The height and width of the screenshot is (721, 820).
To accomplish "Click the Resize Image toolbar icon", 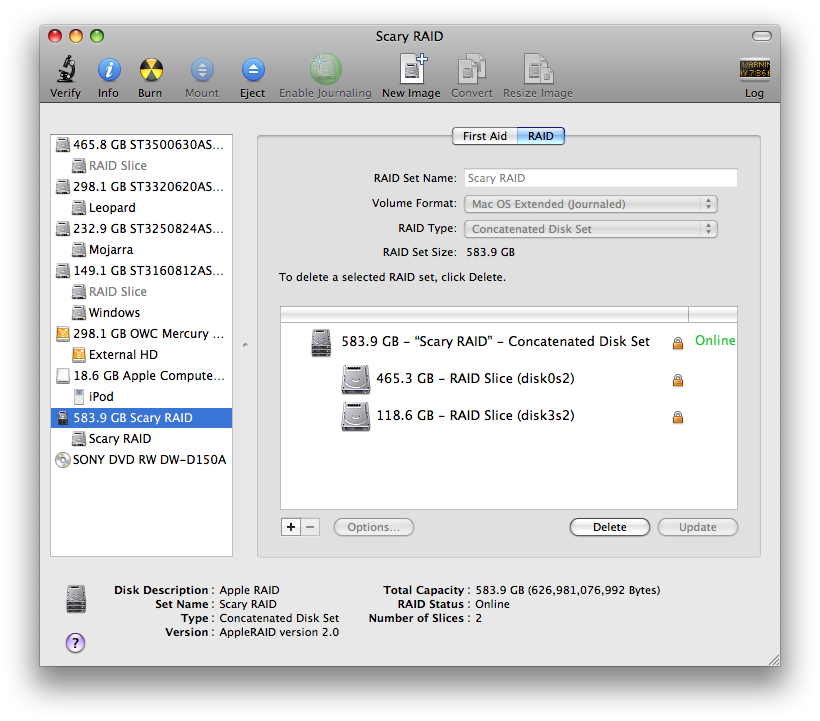I will [538, 68].
